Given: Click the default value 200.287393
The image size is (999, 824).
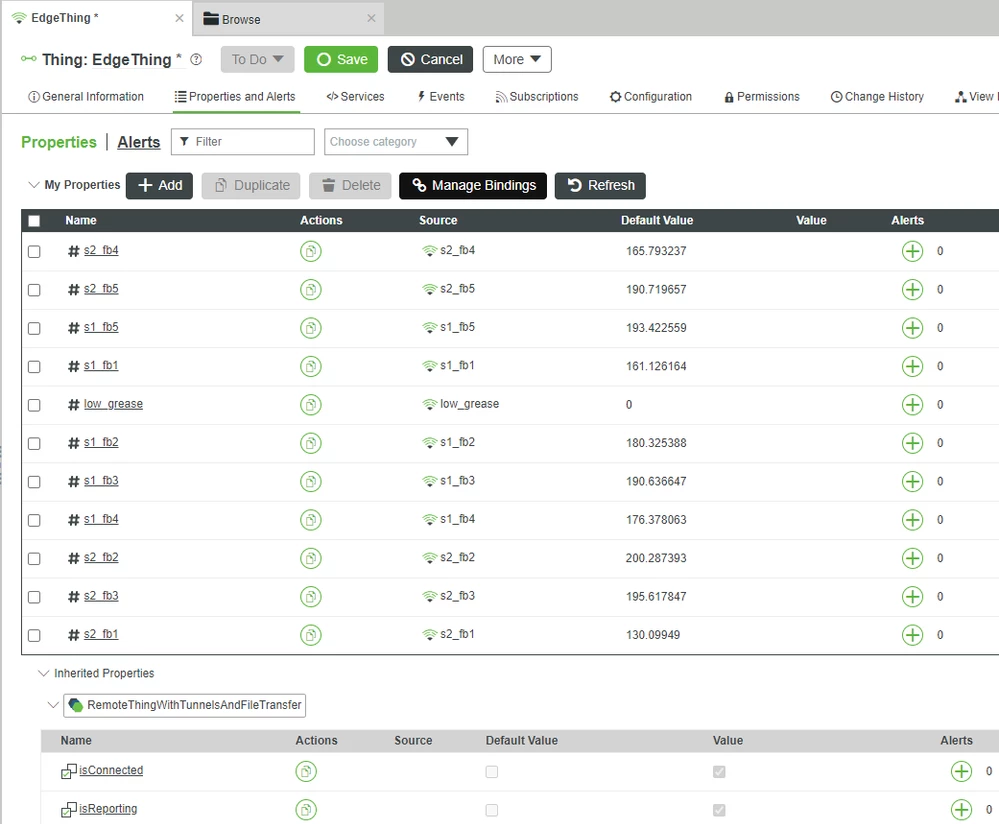Looking at the screenshot, I should click(656, 558).
